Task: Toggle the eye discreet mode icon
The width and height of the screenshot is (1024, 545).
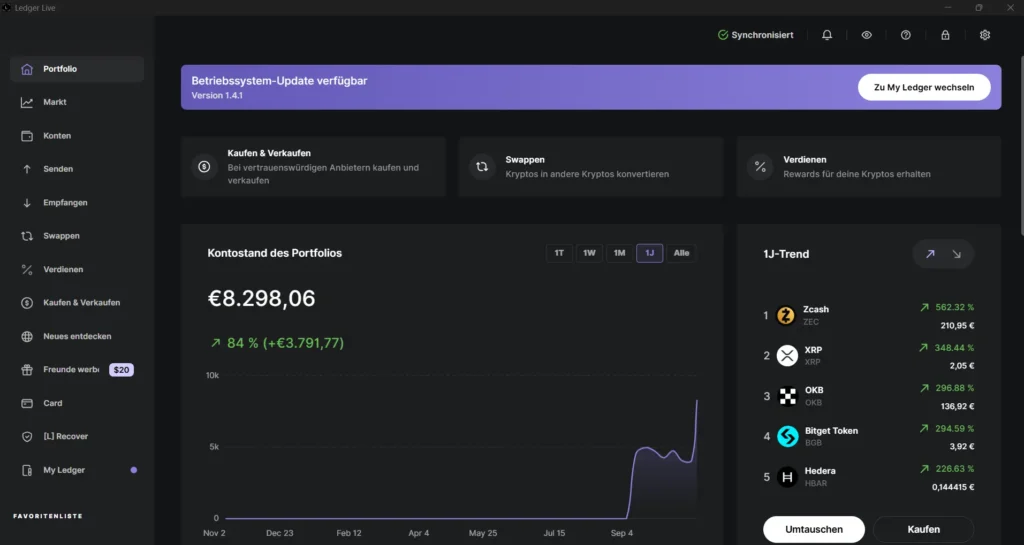Action: pos(867,35)
